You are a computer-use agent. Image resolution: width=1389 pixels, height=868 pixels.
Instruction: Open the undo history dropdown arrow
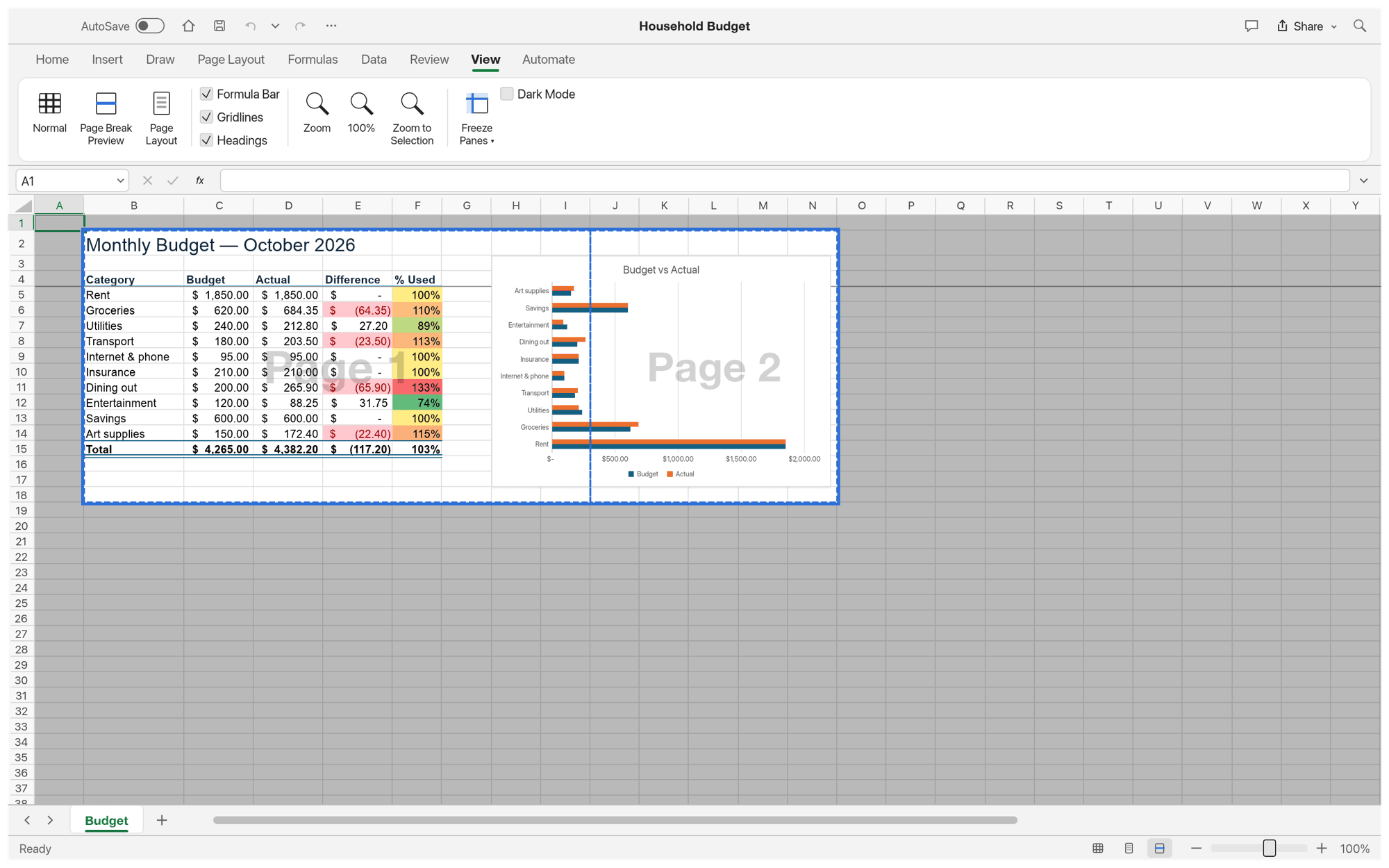click(275, 26)
